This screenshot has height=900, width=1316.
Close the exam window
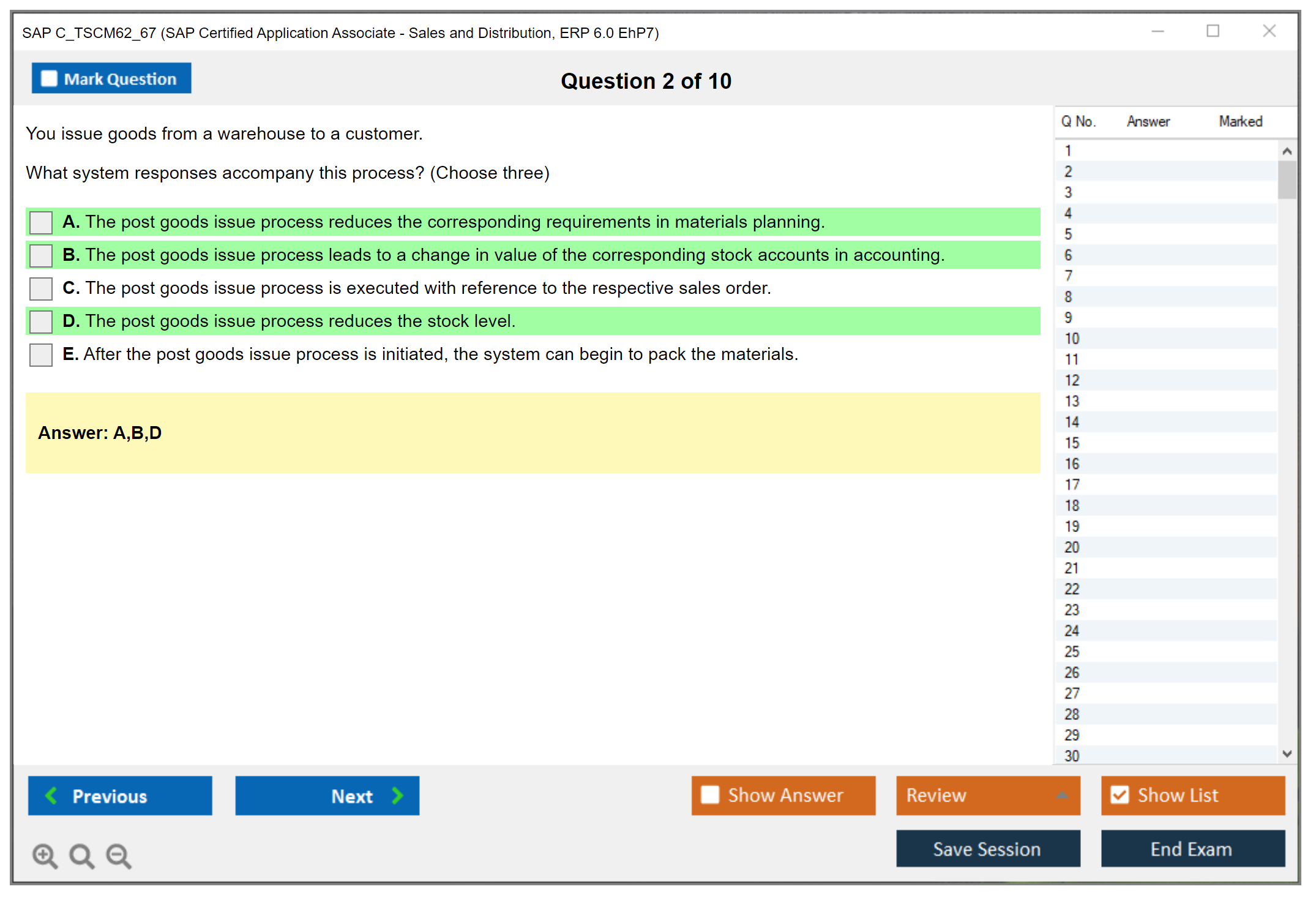pyautogui.click(x=1269, y=31)
